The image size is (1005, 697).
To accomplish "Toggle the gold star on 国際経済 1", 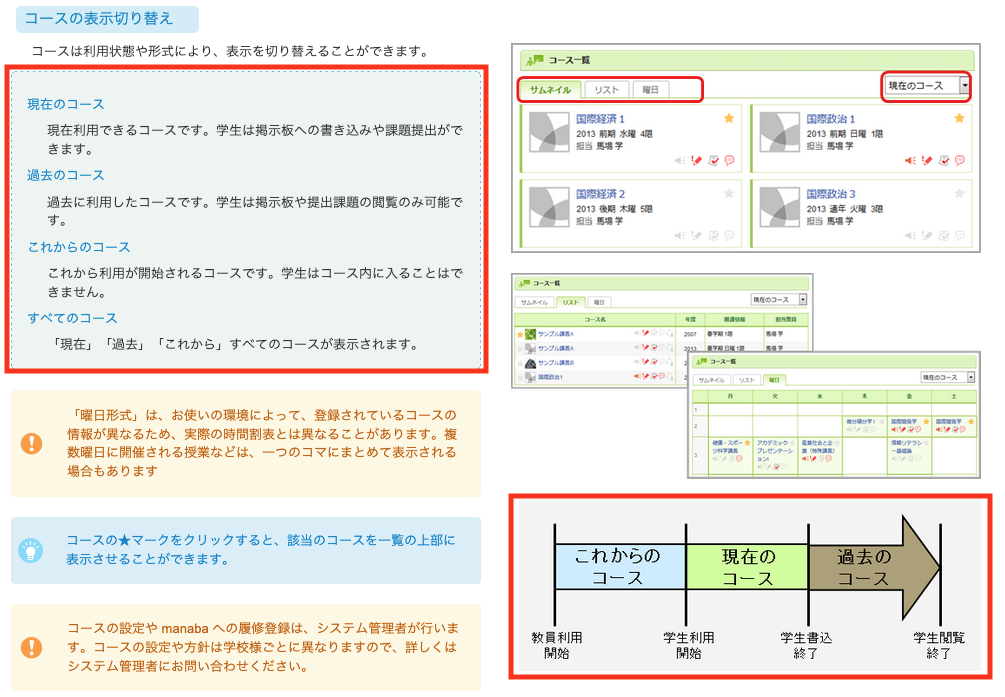I will (x=729, y=118).
